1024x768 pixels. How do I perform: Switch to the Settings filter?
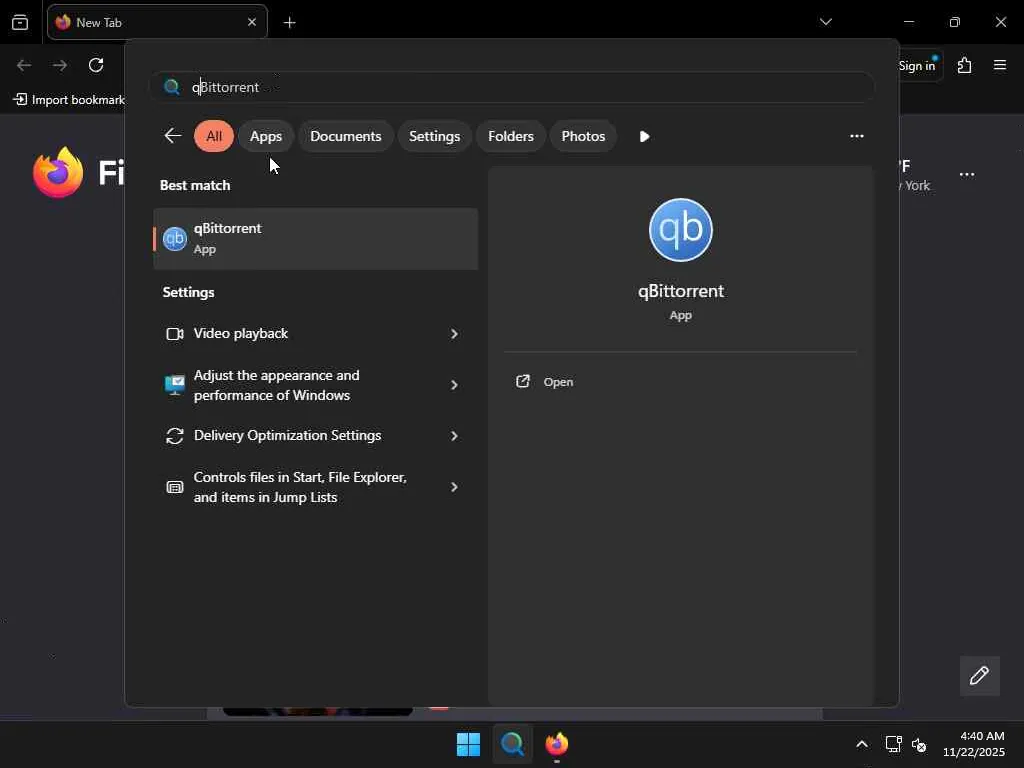click(x=434, y=136)
